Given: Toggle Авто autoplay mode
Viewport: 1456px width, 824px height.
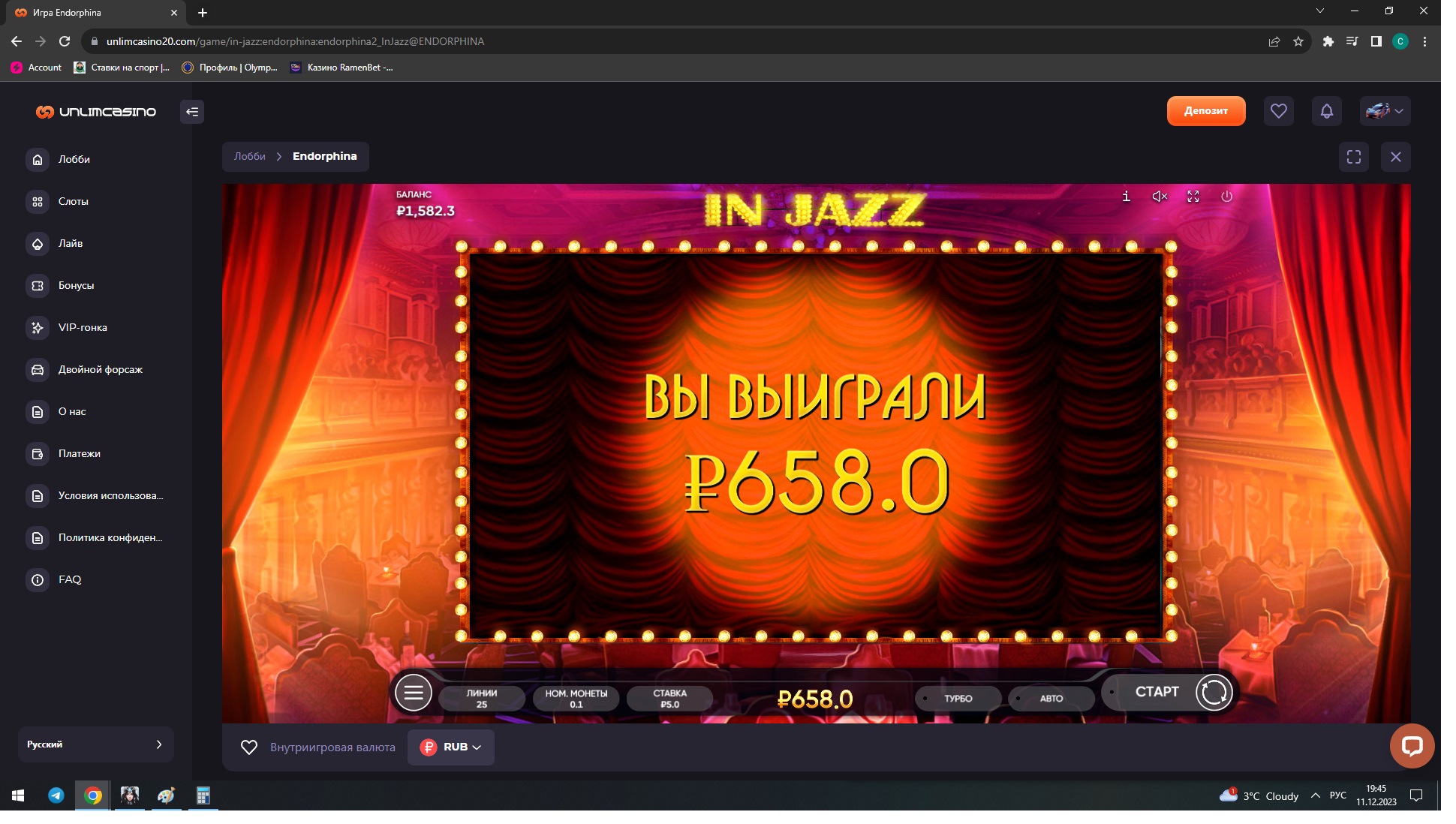Looking at the screenshot, I should pos(1051,699).
